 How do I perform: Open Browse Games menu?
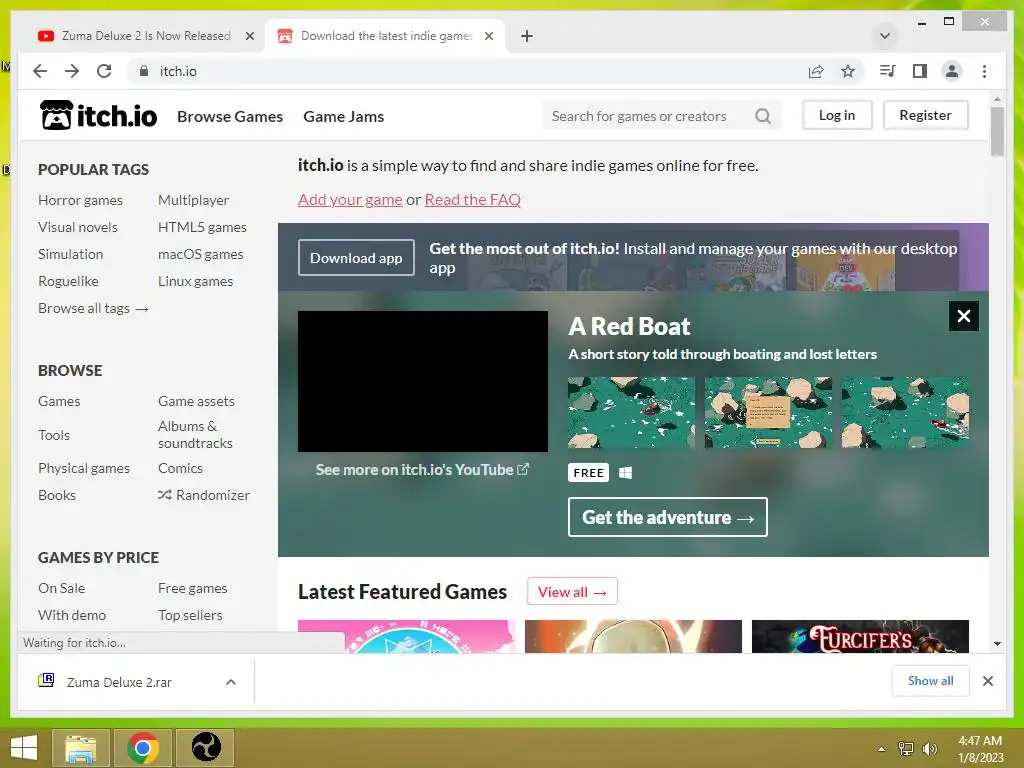(x=230, y=116)
